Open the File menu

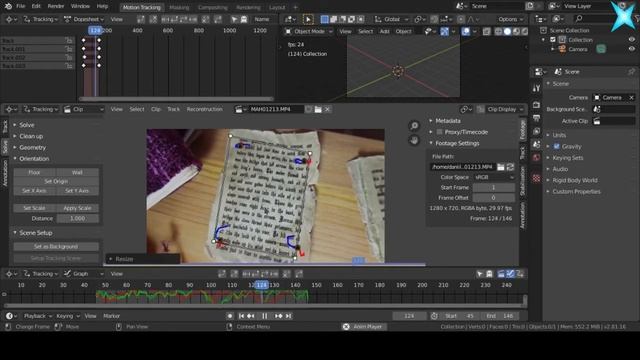coord(20,7)
